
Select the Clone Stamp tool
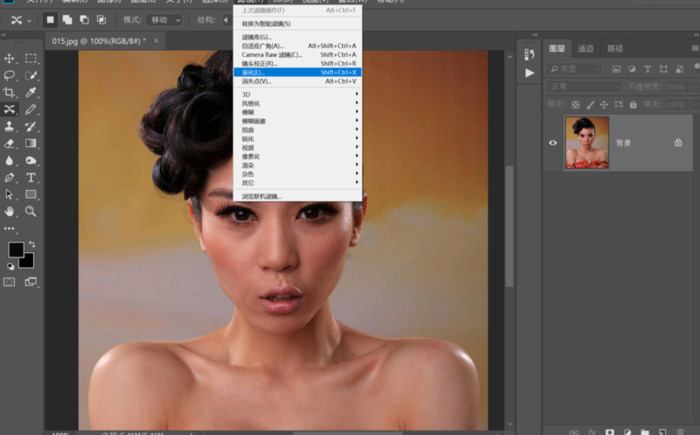10,127
